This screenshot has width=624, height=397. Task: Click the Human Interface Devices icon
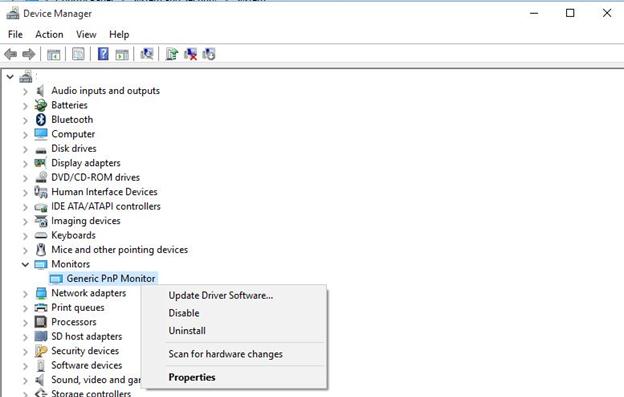tap(41, 192)
